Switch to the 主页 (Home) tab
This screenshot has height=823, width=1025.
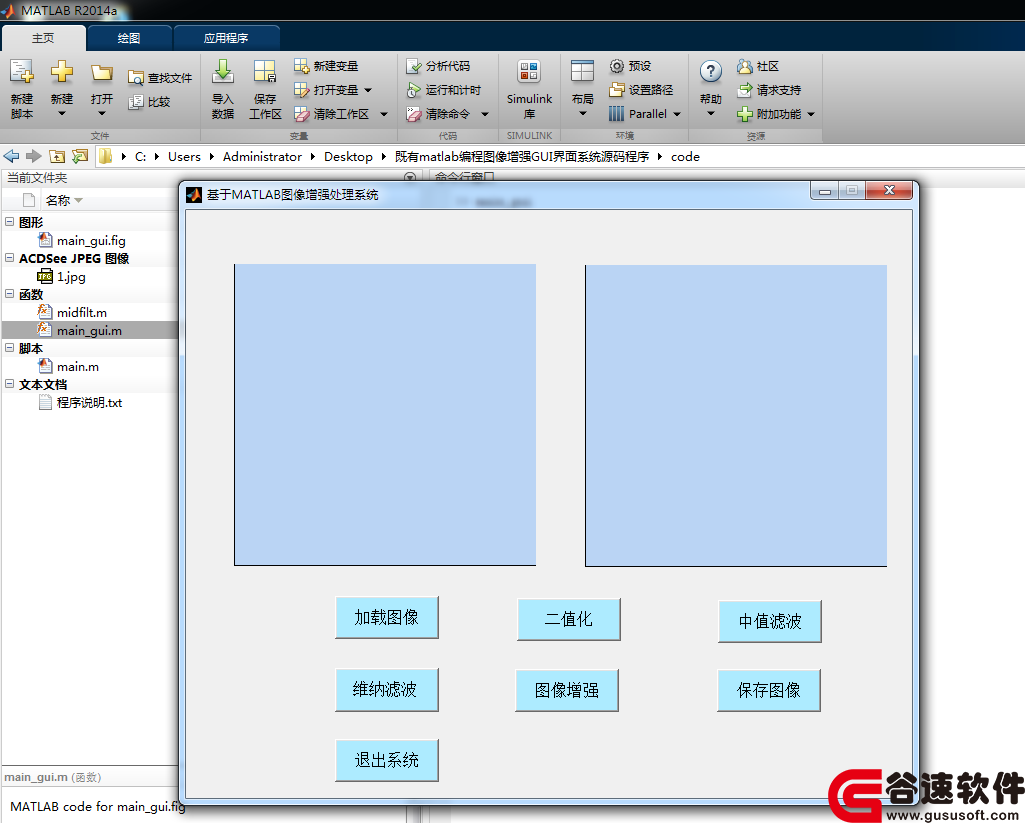(x=43, y=38)
